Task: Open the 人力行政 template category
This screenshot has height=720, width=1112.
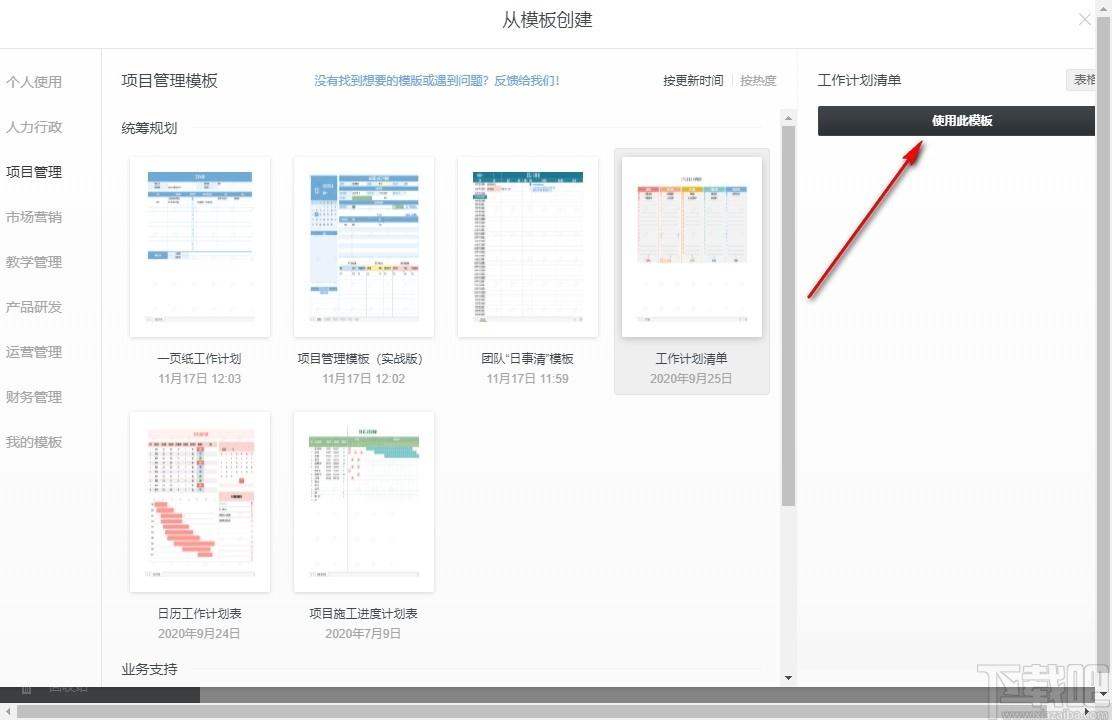Action: (34, 127)
